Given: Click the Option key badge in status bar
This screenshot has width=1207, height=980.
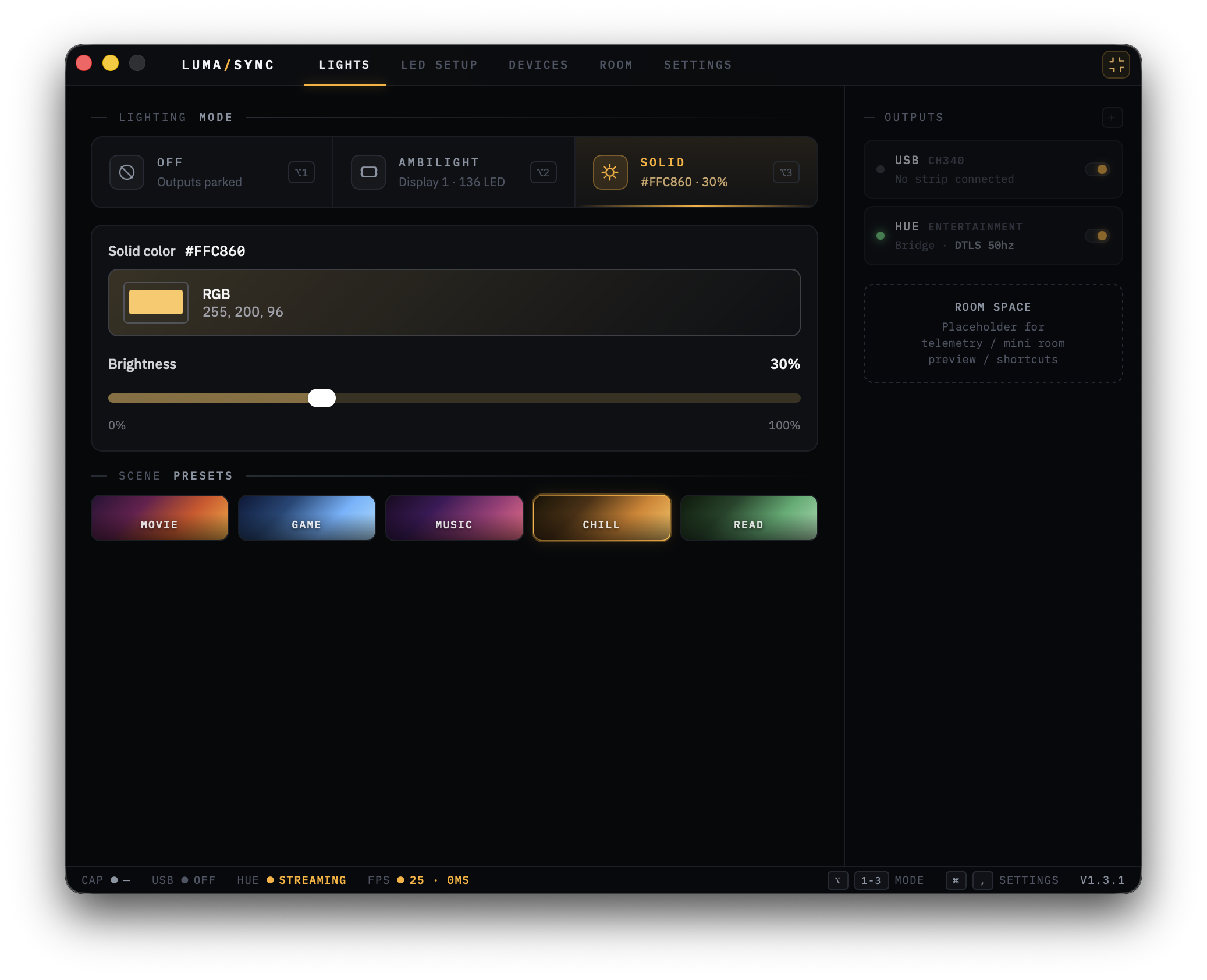Looking at the screenshot, I should [837, 880].
